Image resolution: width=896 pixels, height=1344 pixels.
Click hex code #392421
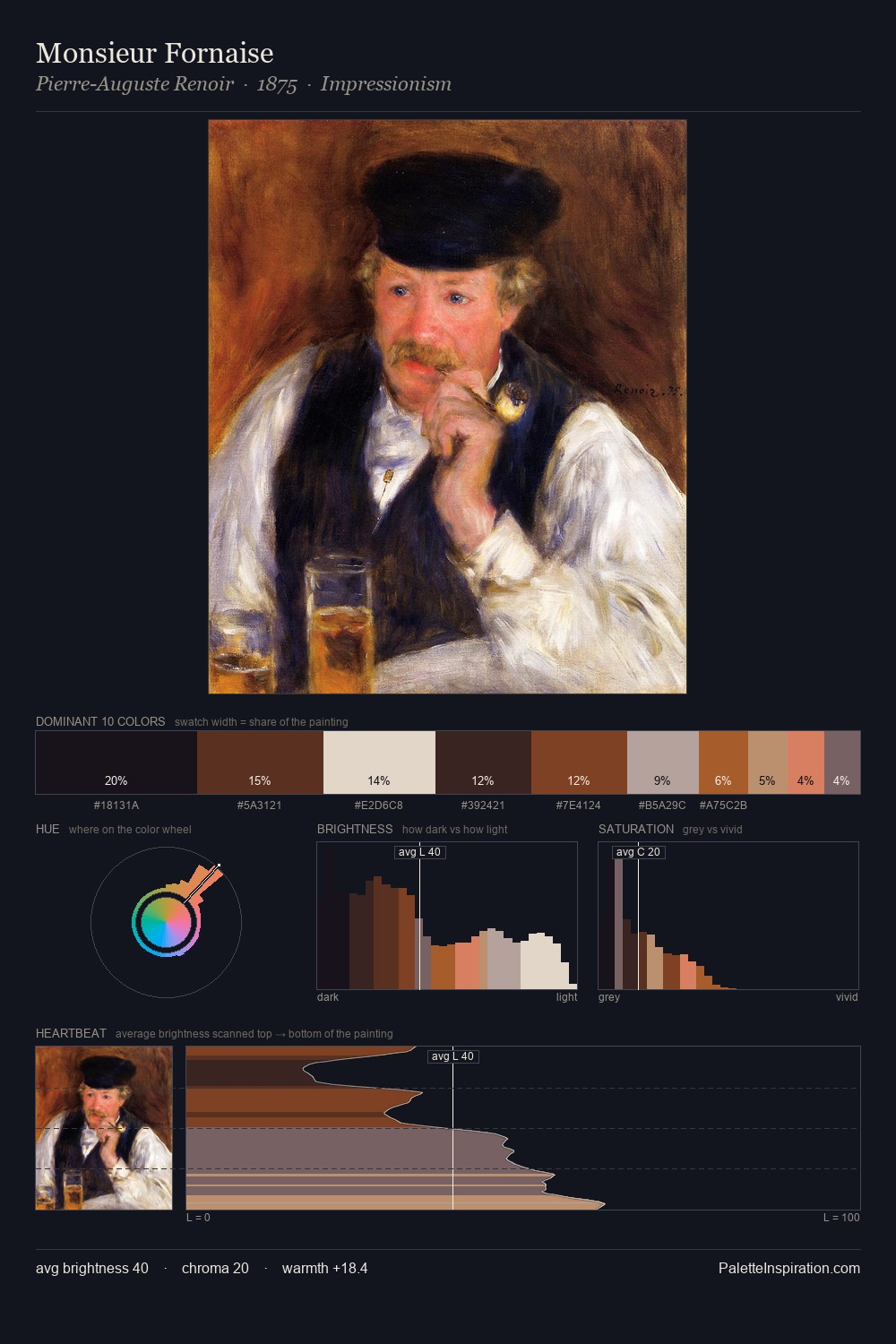483,806
